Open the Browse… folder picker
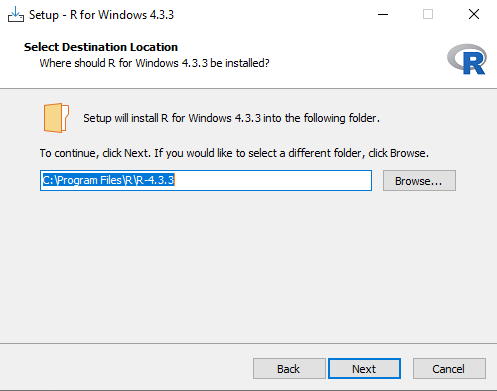This screenshot has width=497, height=391. tap(419, 181)
